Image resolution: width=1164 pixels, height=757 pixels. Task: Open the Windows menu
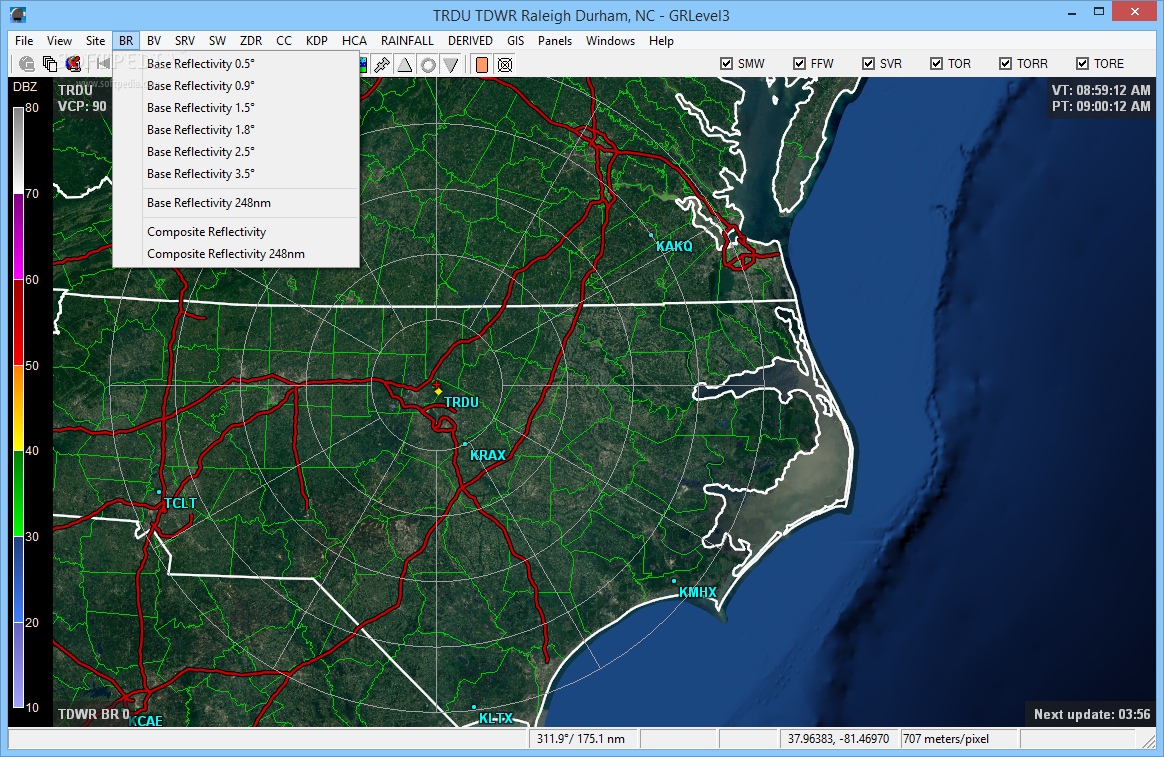click(610, 41)
